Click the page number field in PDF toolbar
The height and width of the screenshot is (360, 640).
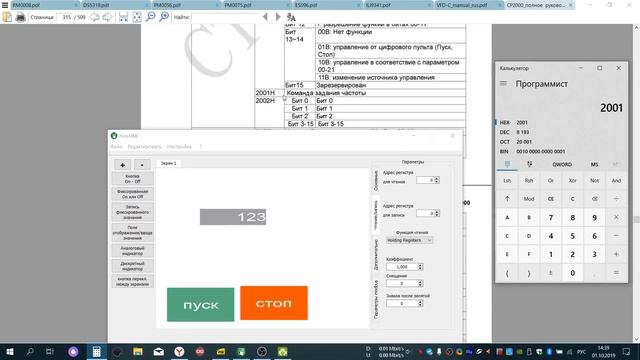pyautogui.click(x=66, y=17)
